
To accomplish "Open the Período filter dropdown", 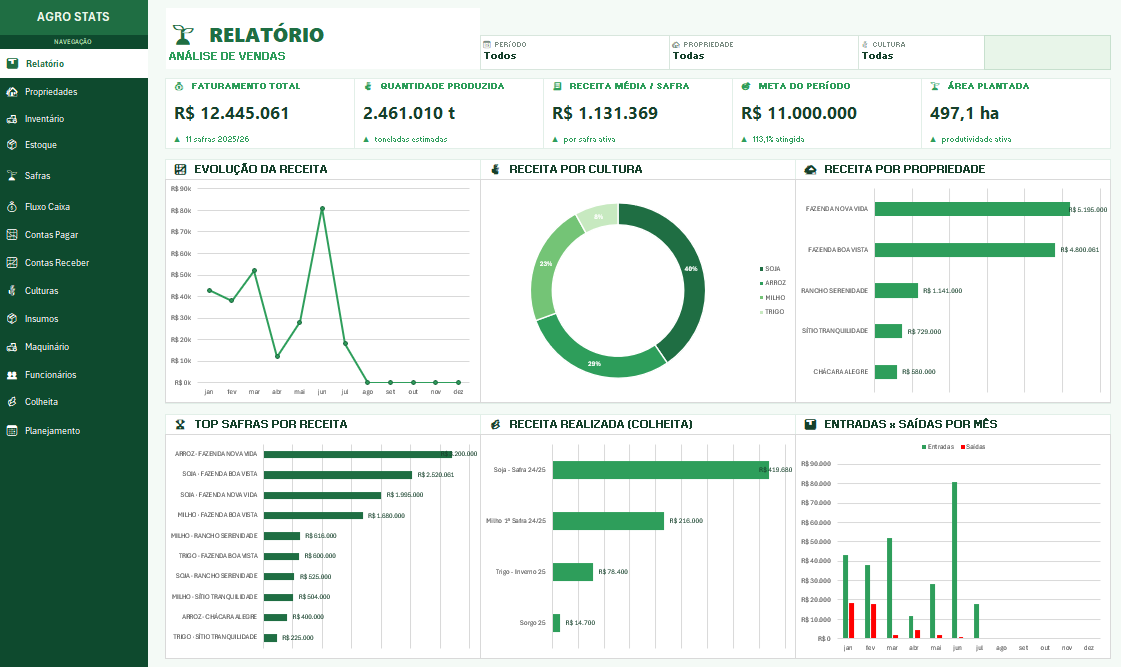I will 575,52.
